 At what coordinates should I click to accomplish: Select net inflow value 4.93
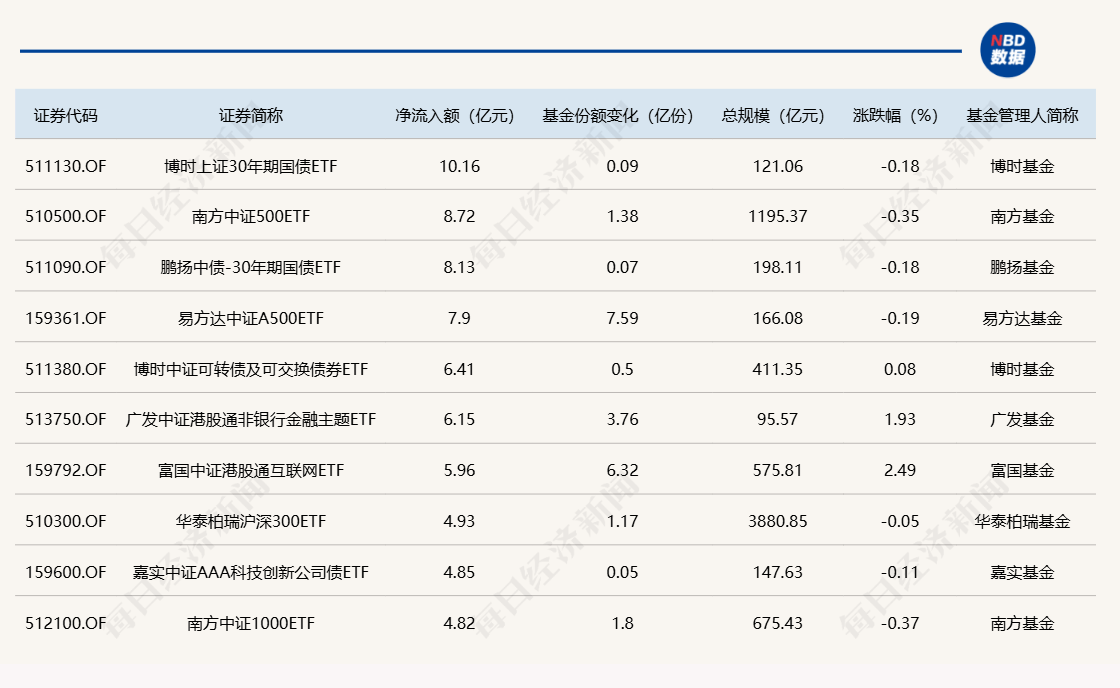point(459,522)
